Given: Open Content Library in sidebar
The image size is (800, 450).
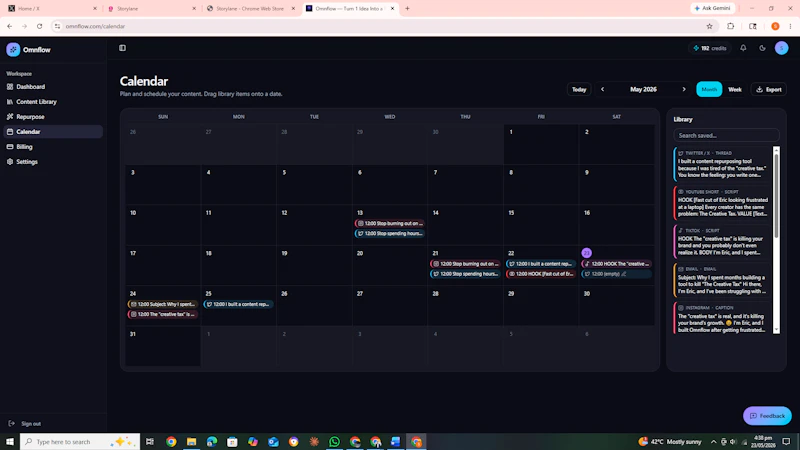Looking at the screenshot, I should point(53,102).
